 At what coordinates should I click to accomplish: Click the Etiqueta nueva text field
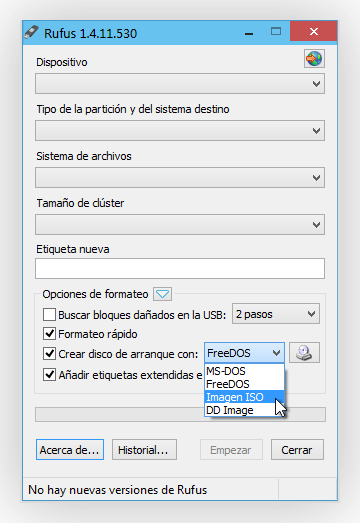tap(180, 269)
